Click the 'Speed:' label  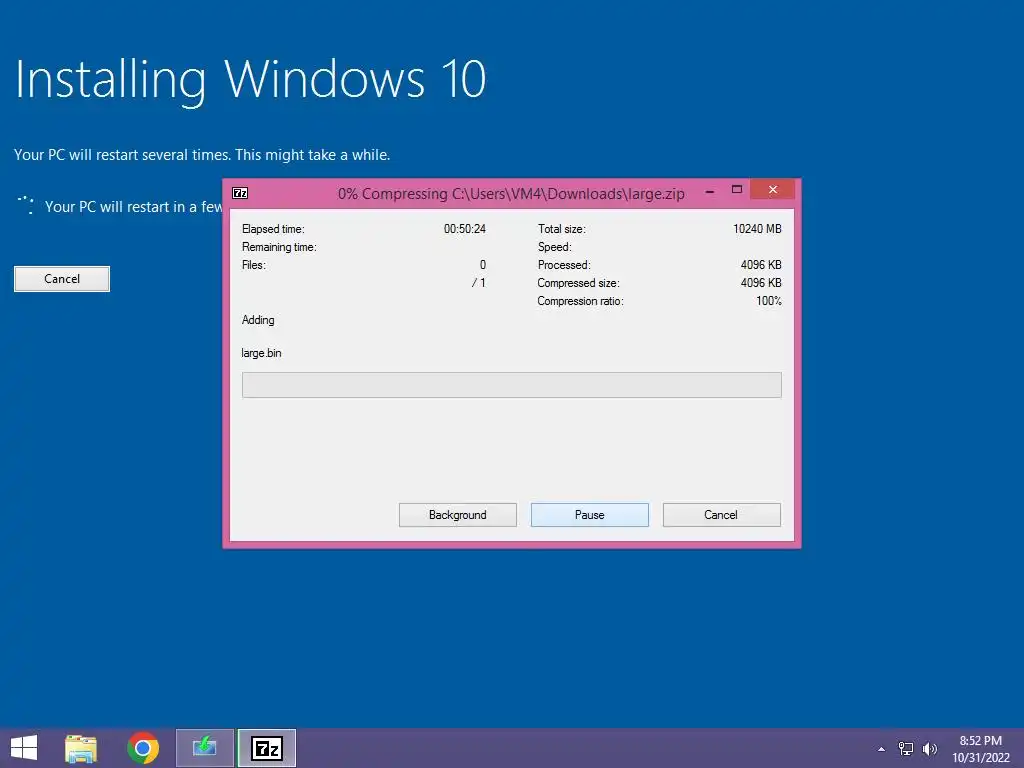coord(554,247)
